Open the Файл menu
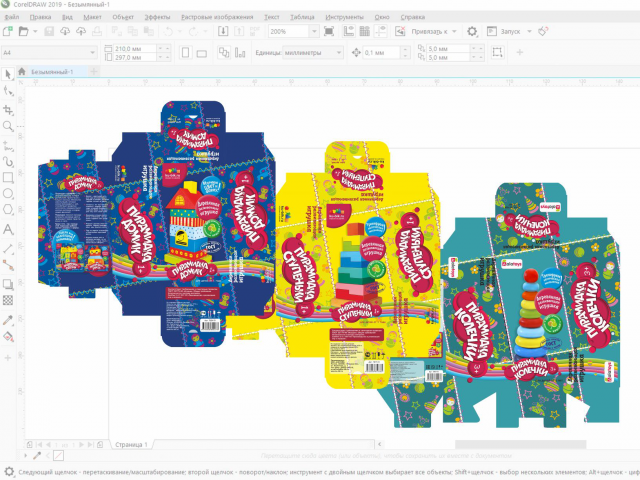 coord(12,17)
